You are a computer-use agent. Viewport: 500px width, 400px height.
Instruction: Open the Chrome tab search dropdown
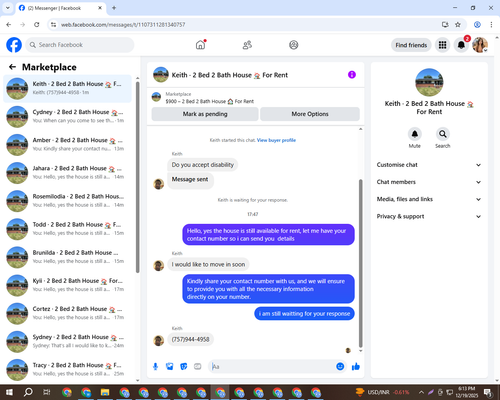[x=8, y=8]
